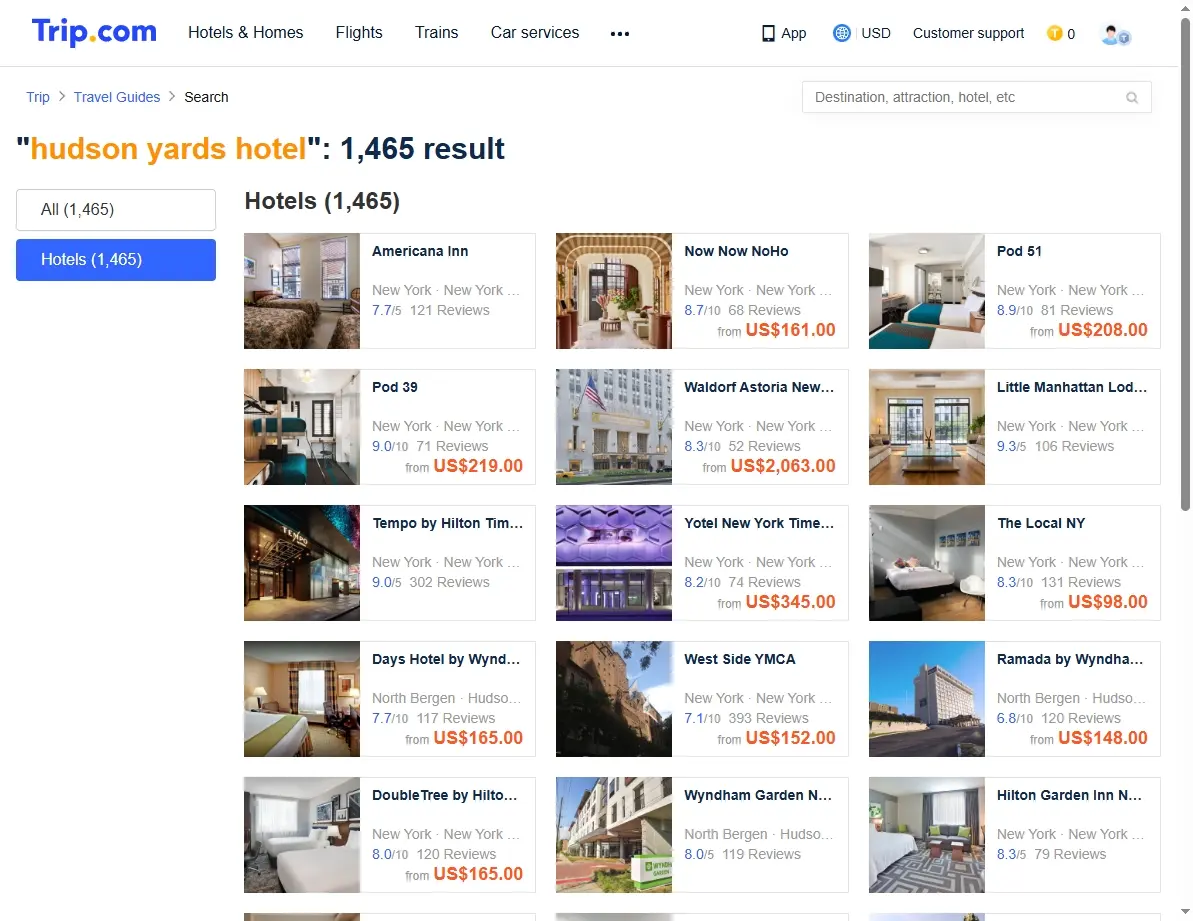
Task: Click Wyndham Garden N... title
Action: tap(758, 795)
